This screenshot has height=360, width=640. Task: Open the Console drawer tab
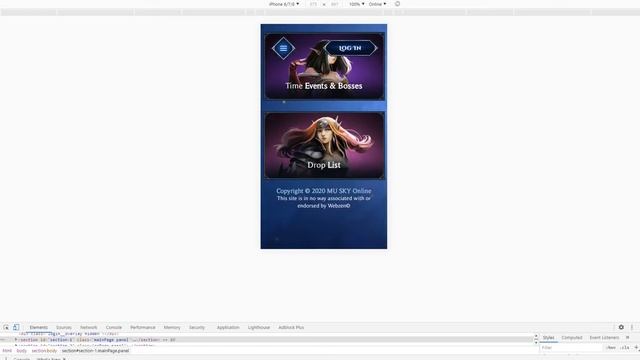point(22,359)
